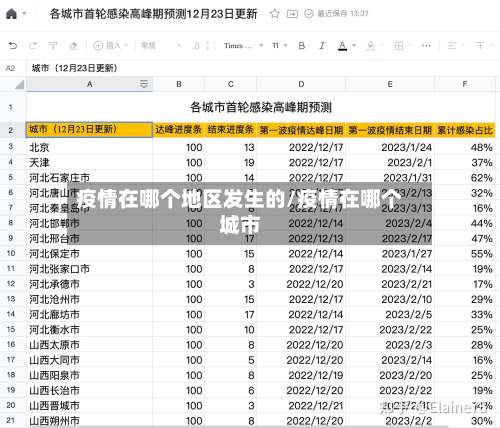Select the 北京 cell

coord(89,147)
